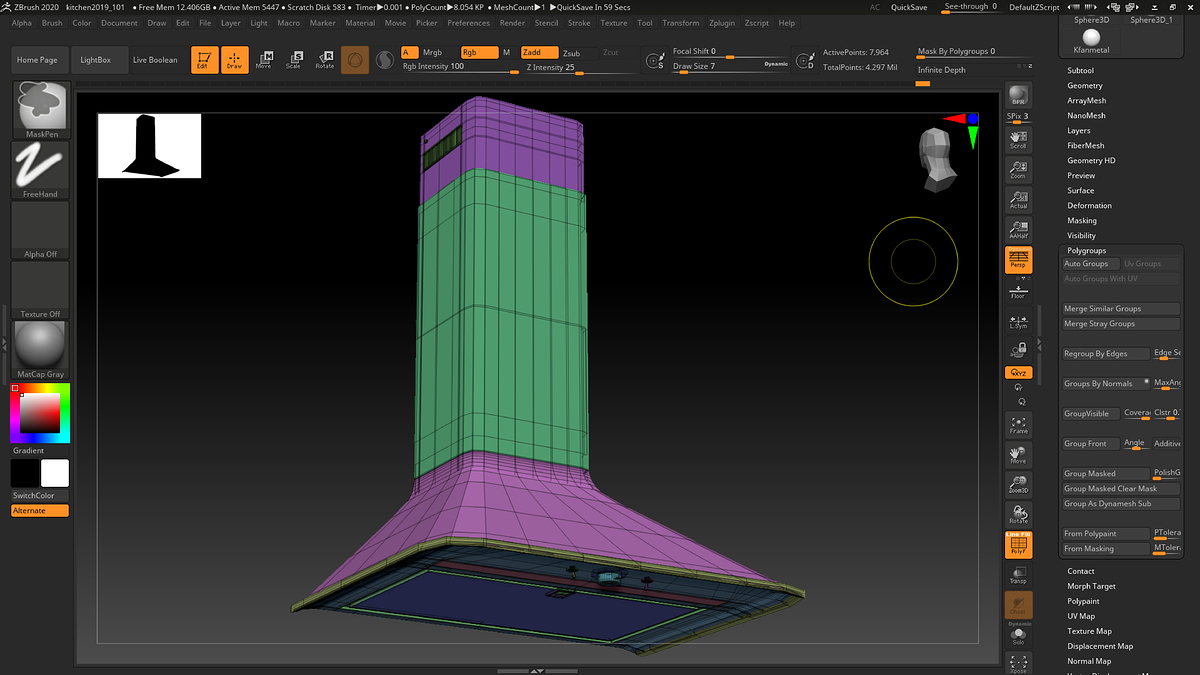Open the Render menu
The image size is (1200, 675).
512,23
